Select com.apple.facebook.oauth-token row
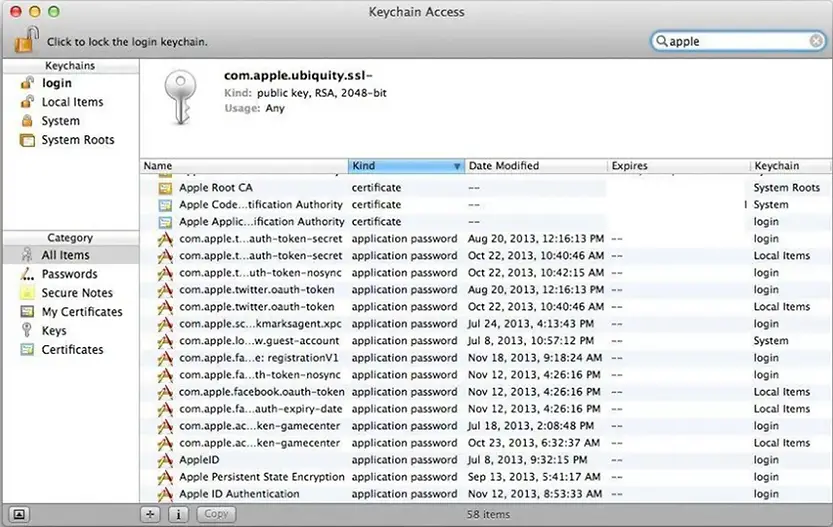This screenshot has width=833, height=527. point(486,392)
